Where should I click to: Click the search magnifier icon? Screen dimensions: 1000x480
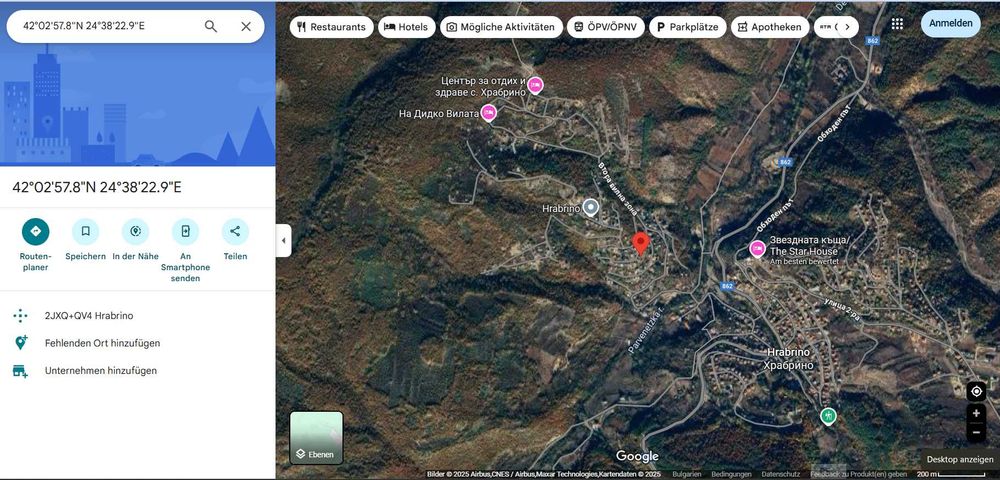210,26
